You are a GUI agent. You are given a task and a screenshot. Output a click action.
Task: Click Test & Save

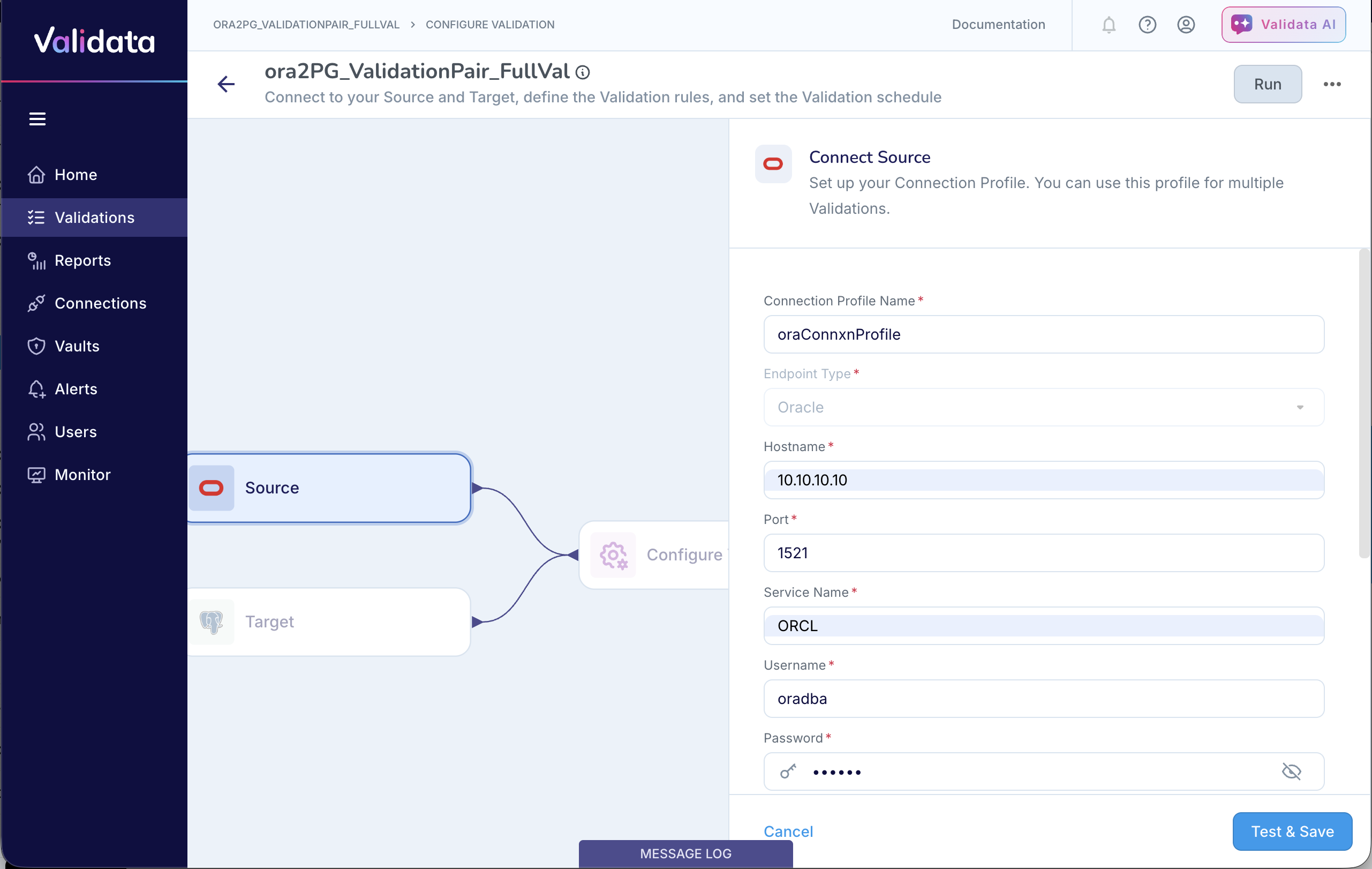click(1292, 831)
